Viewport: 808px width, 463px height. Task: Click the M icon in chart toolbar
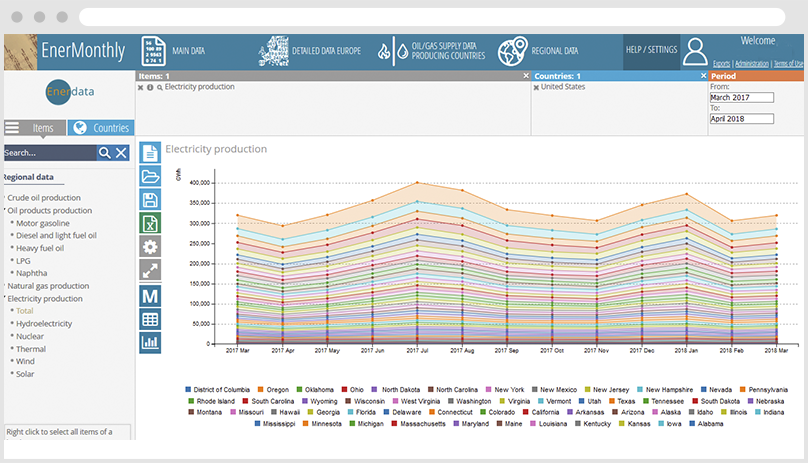150,295
